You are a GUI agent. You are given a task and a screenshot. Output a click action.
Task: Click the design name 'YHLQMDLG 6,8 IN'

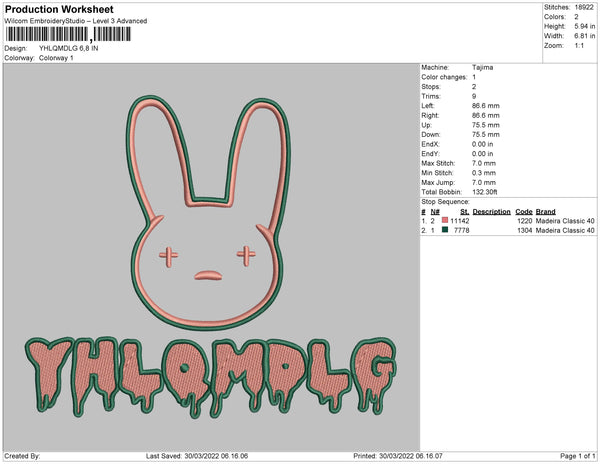coord(68,49)
